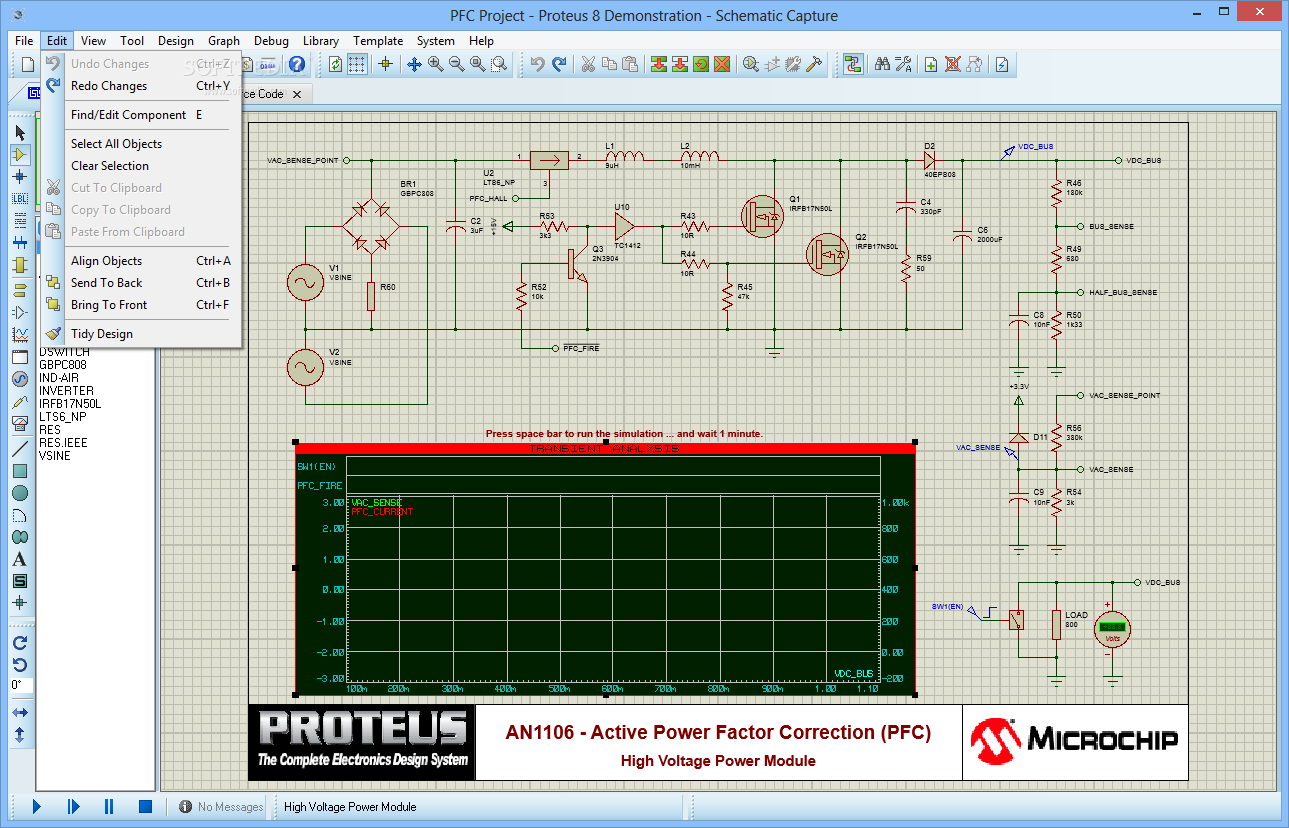Activate the Component Mode tool
Image resolution: width=1289 pixels, height=828 pixels.
[20, 154]
